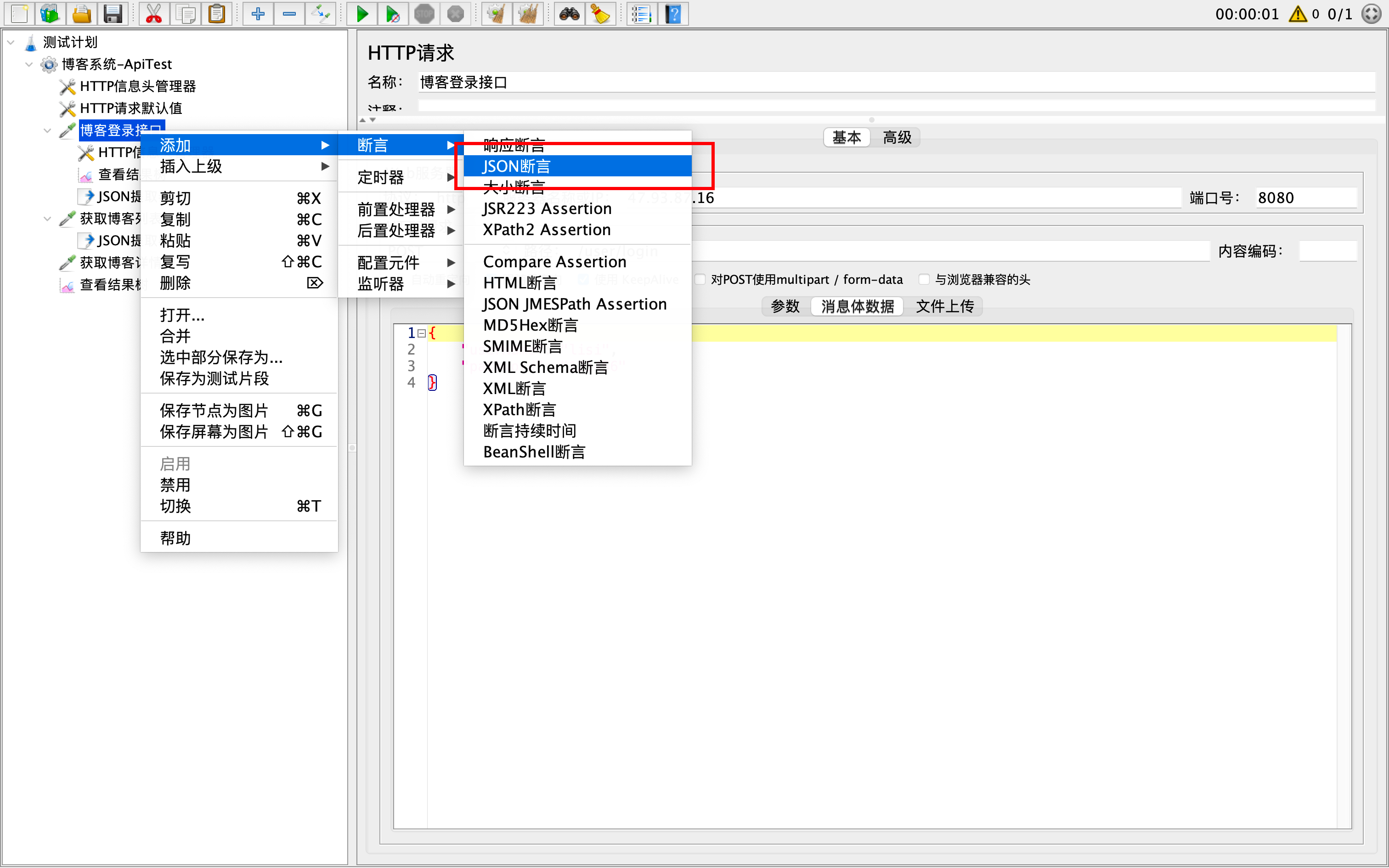
Task: Choose JSON断言 from the assertion list
Action: [577, 166]
